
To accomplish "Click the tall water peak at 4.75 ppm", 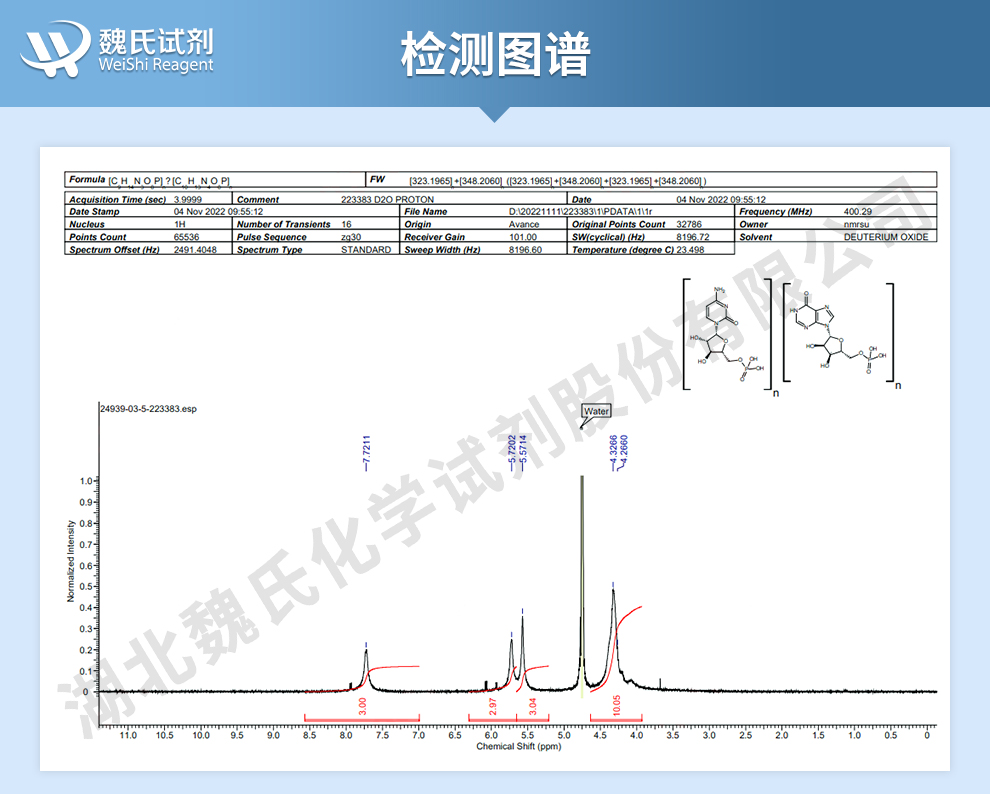I will coord(581,581).
